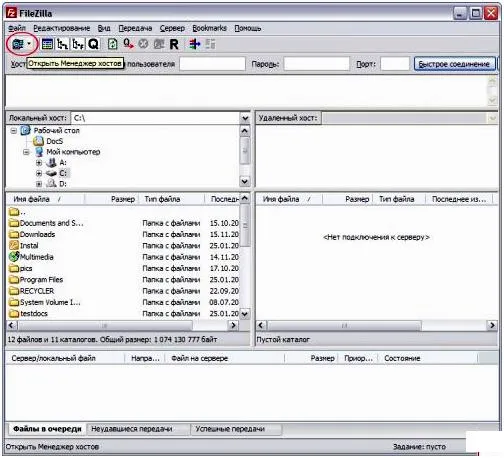504x458 pixels.
Task: Select the RECYCLER folder icon
Action: pos(14,291)
